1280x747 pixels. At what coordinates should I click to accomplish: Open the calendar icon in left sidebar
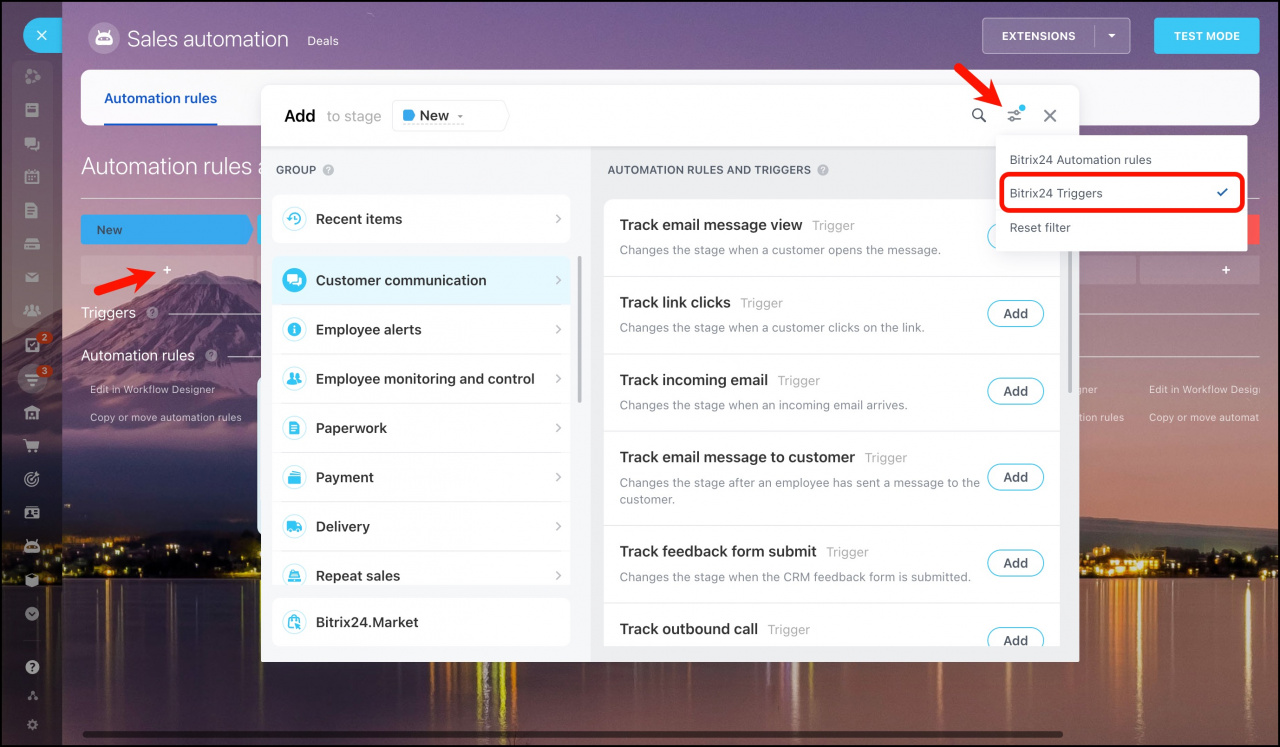pos(32,177)
